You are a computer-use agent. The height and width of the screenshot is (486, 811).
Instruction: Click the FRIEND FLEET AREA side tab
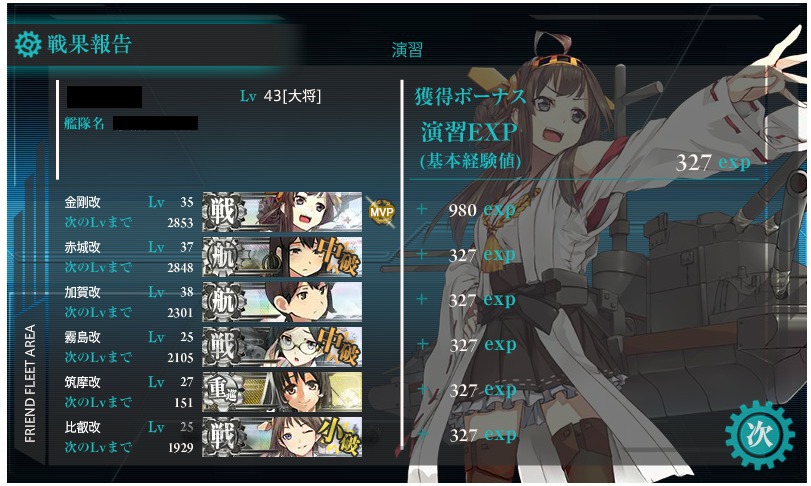pos(30,384)
